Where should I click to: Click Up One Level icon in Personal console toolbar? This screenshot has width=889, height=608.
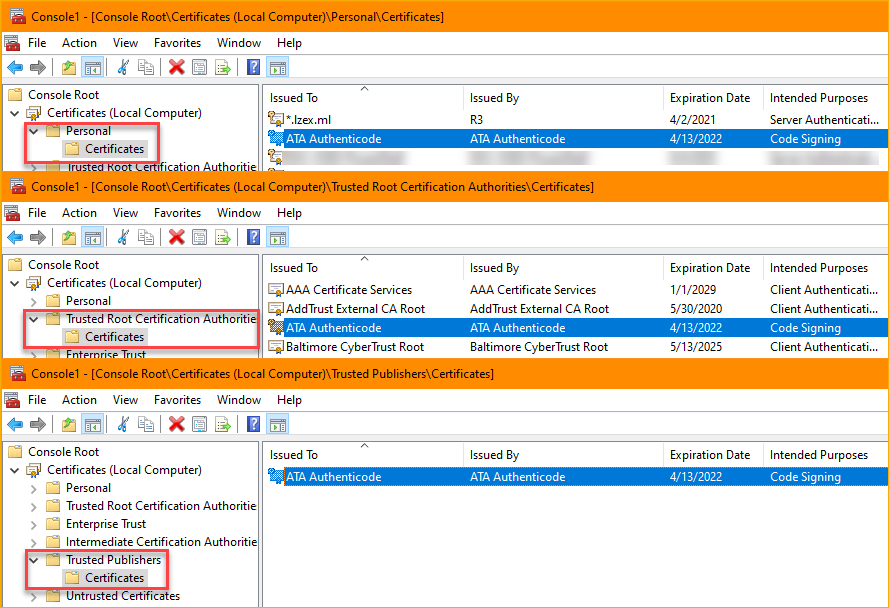68,67
